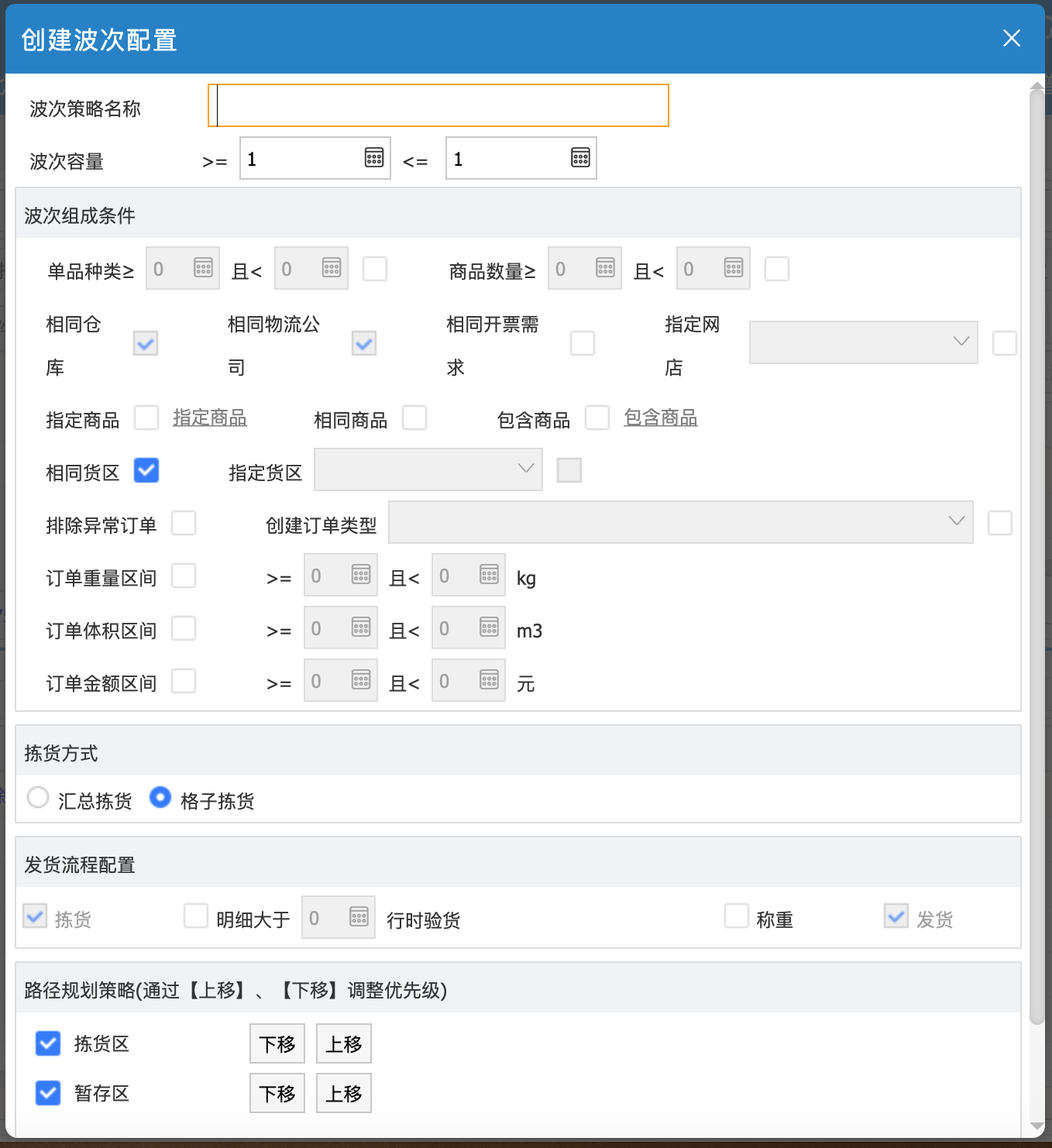Click 下移 button for 暂存区
This screenshot has width=1052, height=1148.
277,1093
